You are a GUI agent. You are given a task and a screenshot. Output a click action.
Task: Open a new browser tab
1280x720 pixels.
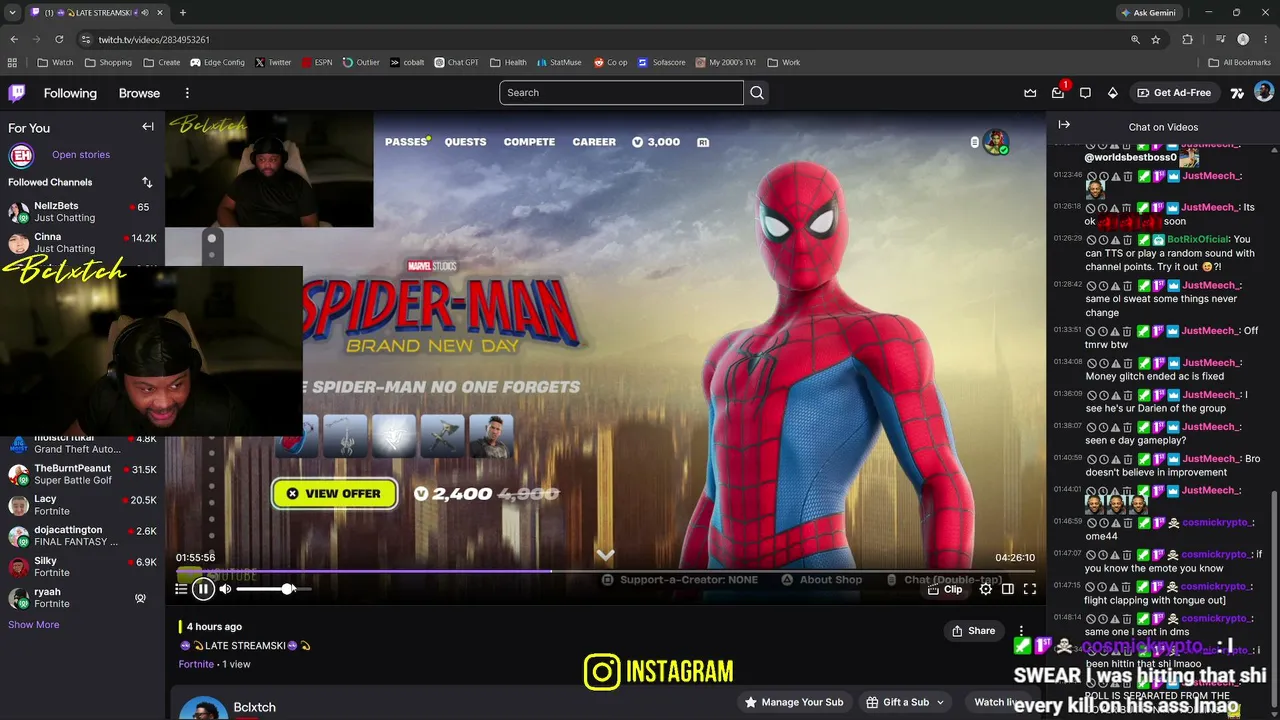tap(183, 12)
